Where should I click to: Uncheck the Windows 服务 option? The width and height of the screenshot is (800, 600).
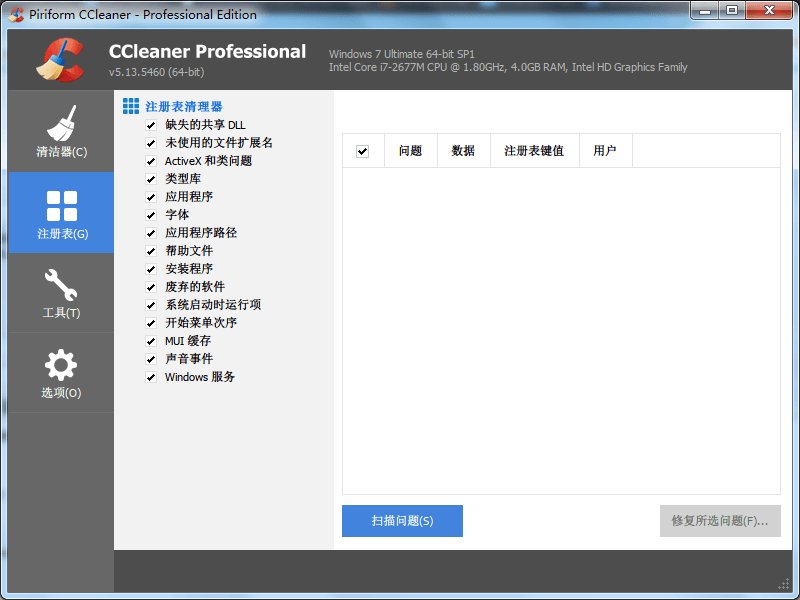pyautogui.click(x=151, y=377)
